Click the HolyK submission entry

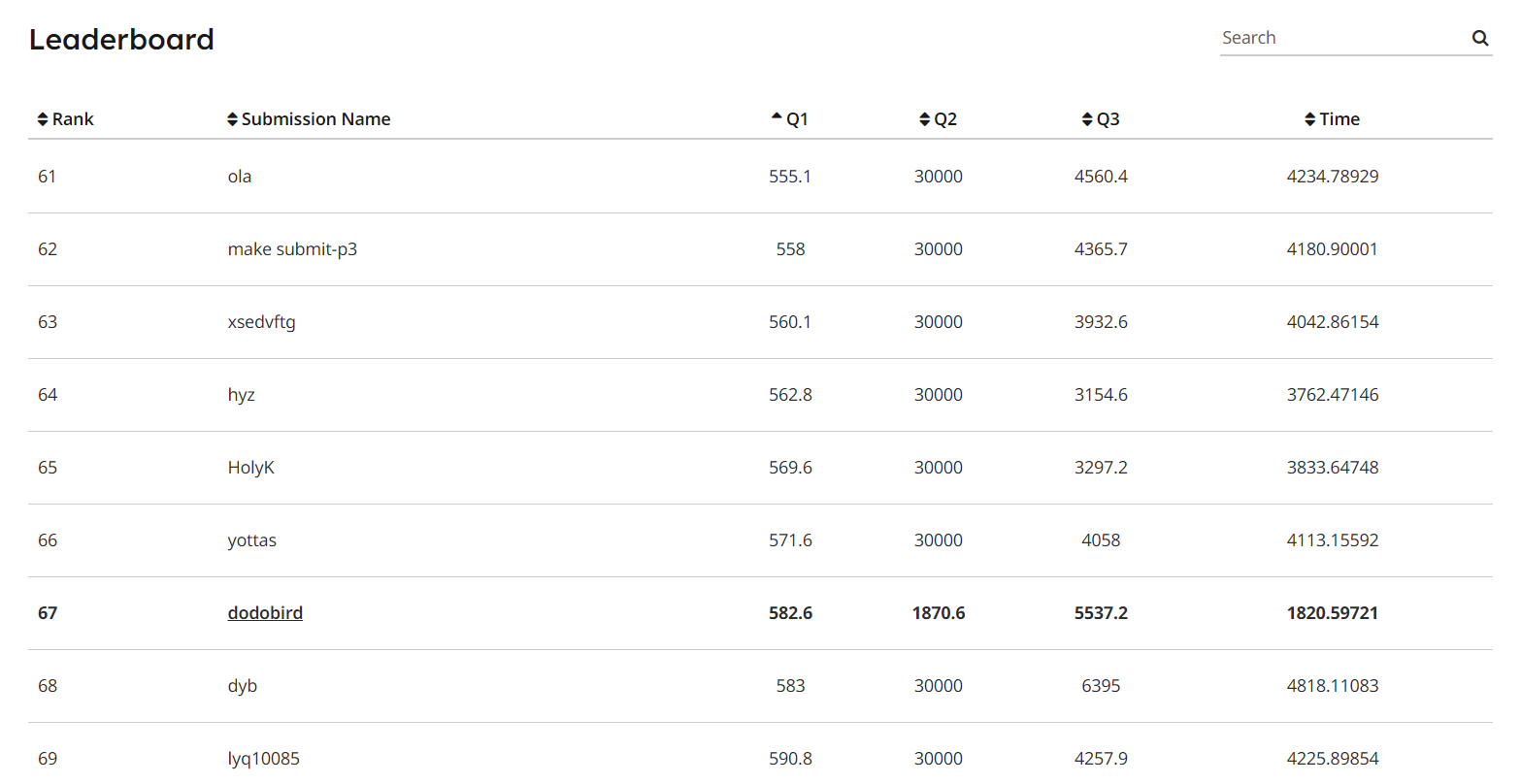pos(250,468)
